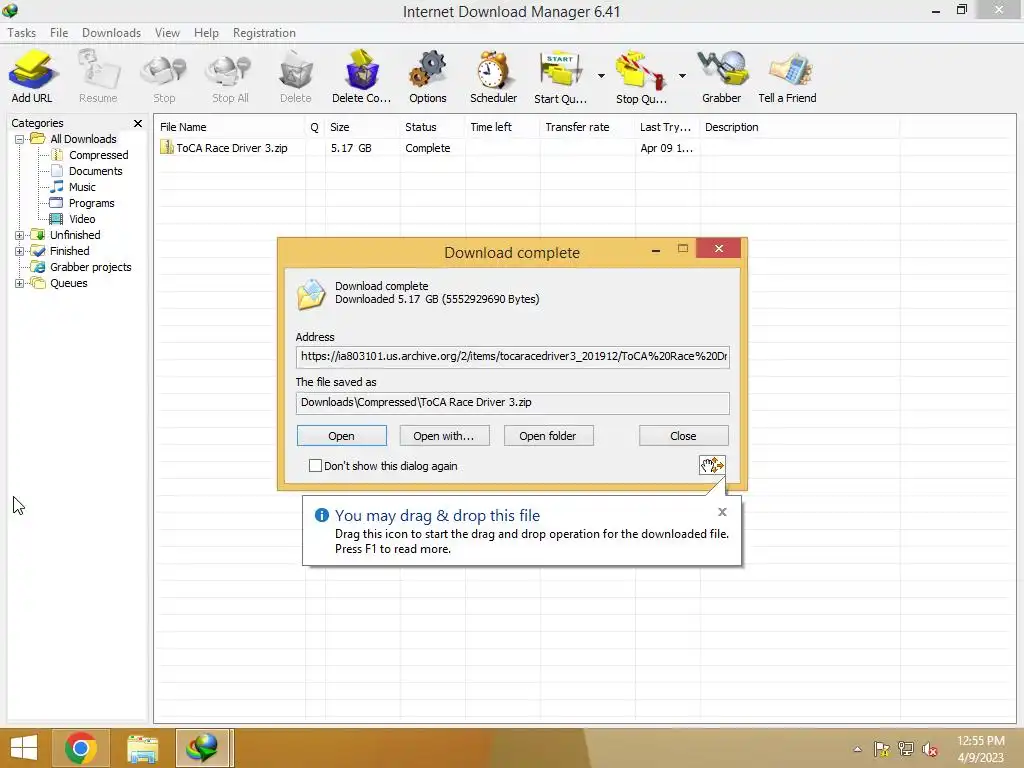1024x768 pixels.
Task: Click the file saved as path field
Action: point(513,402)
